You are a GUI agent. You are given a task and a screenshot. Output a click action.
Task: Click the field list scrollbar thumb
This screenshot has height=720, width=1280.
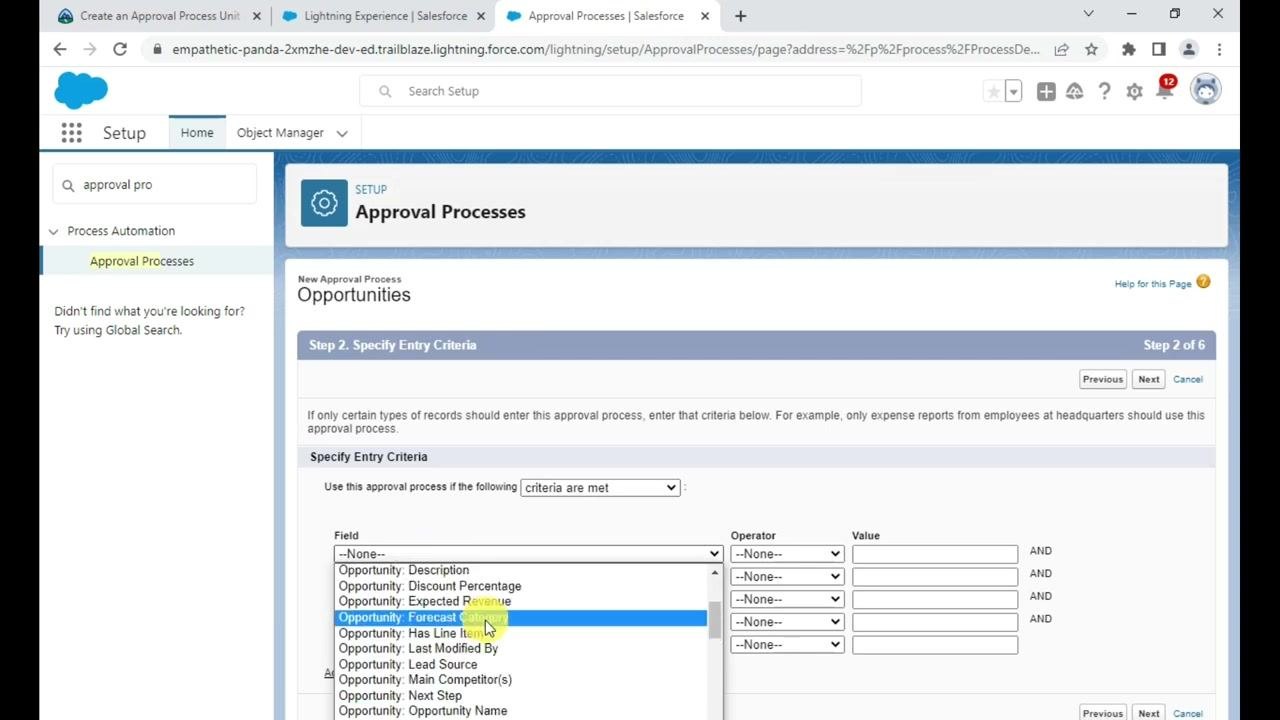tap(714, 620)
